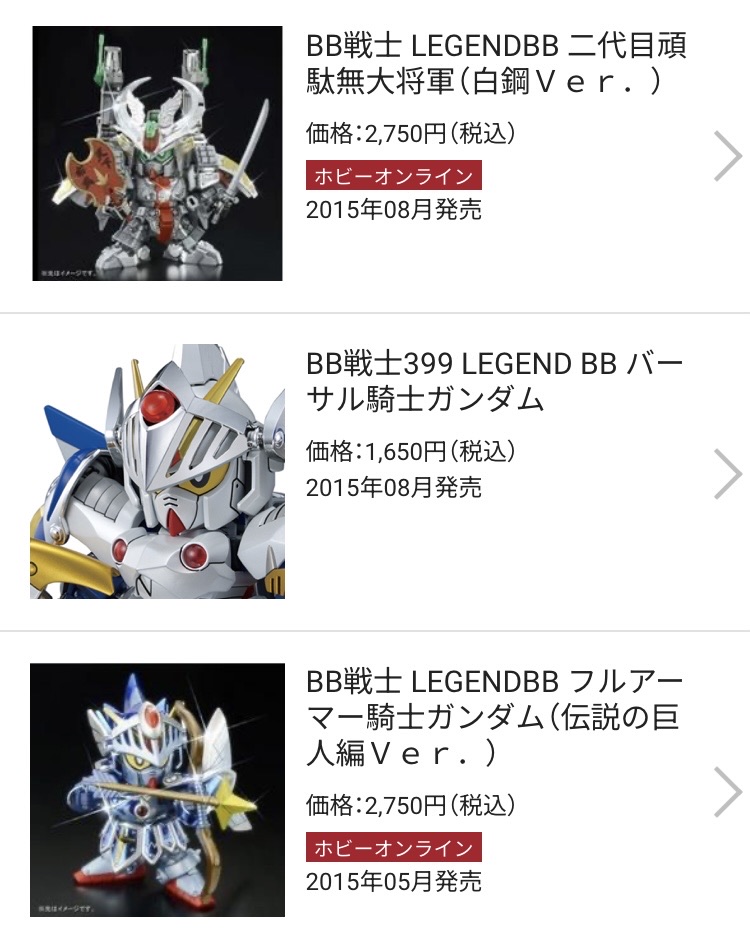Select 2,750円 price of フルアーマー騎士ガンダム
The image size is (750, 943).
tap(405, 805)
